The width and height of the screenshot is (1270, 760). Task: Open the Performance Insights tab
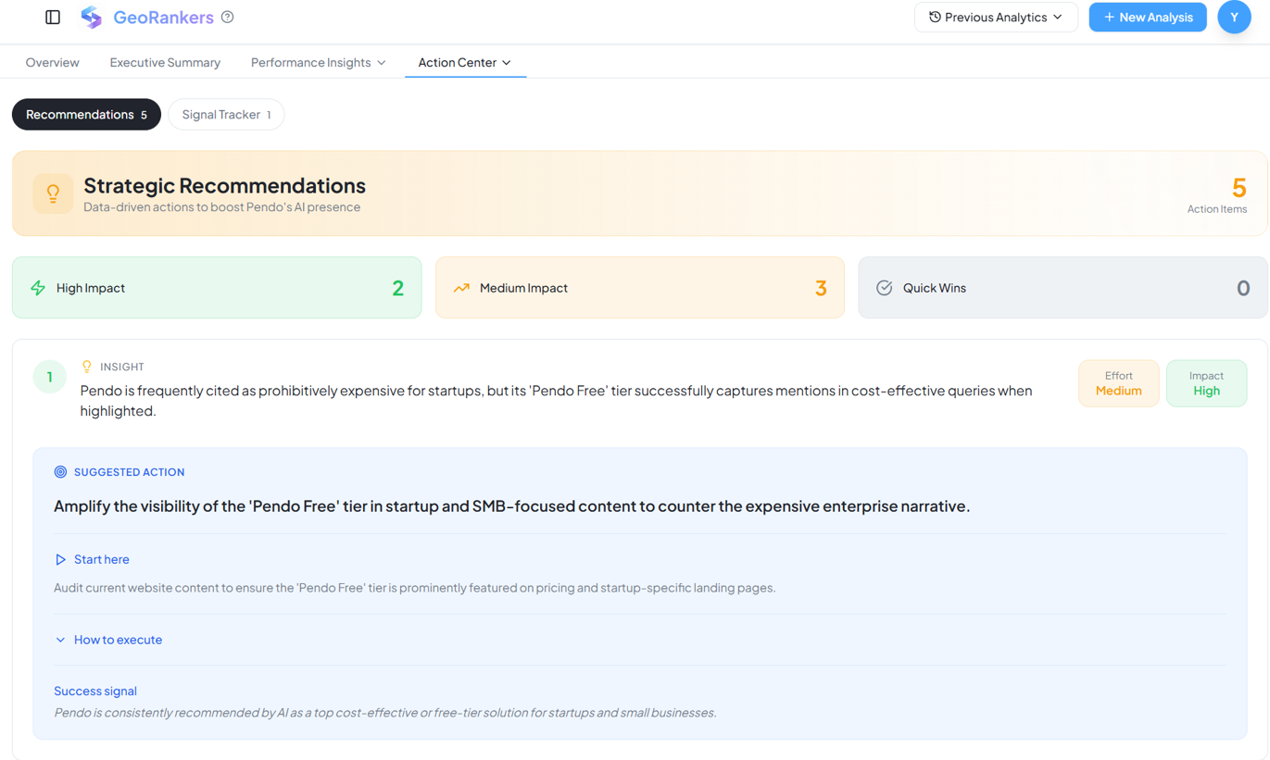318,62
